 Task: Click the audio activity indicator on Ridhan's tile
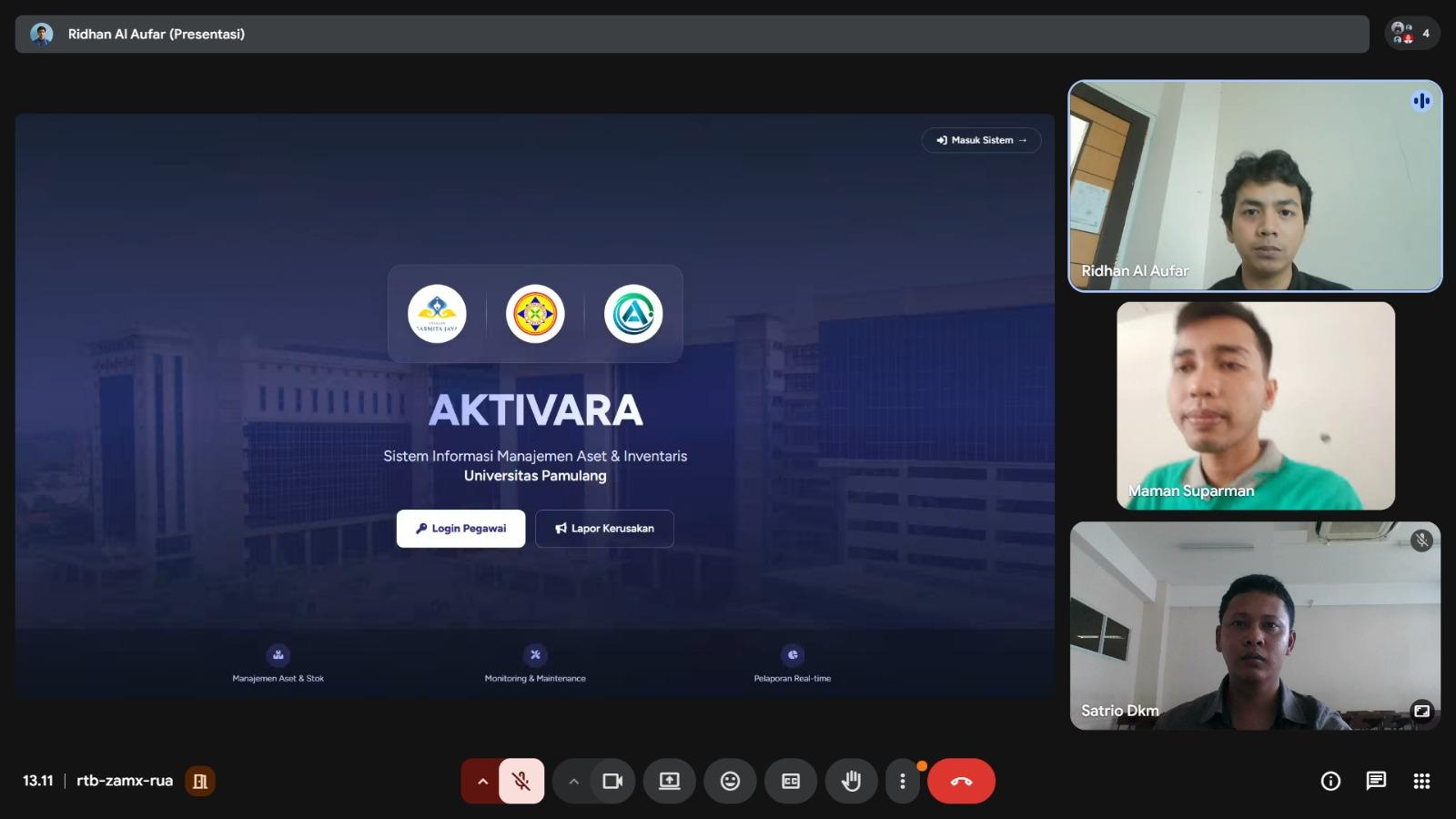pyautogui.click(x=1421, y=101)
